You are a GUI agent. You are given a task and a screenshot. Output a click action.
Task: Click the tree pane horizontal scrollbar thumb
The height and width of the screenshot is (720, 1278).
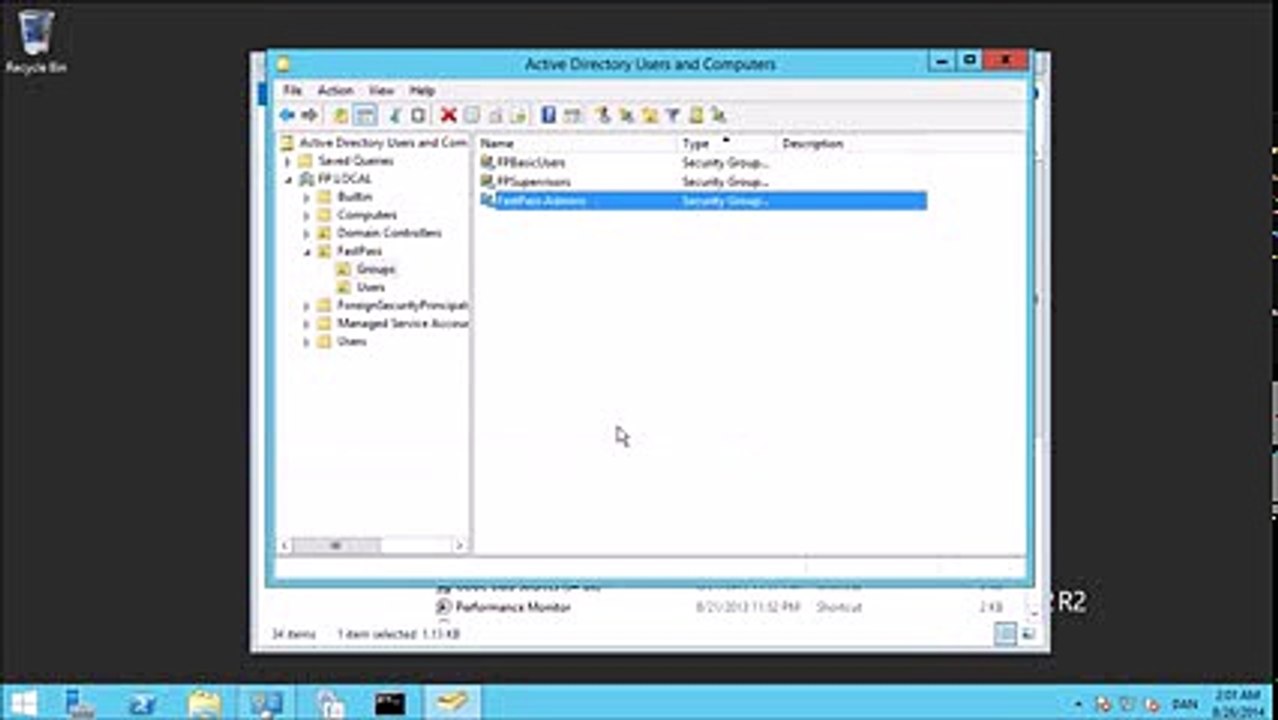click(x=337, y=545)
